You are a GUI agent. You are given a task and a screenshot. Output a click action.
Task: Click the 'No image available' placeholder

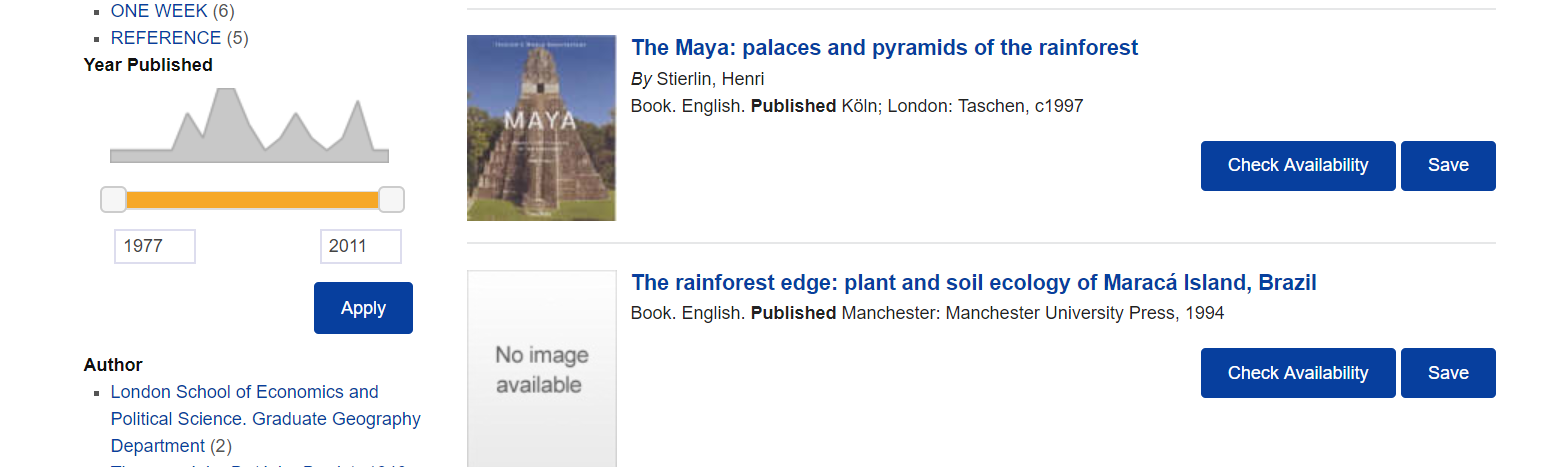[x=541, y=369]
